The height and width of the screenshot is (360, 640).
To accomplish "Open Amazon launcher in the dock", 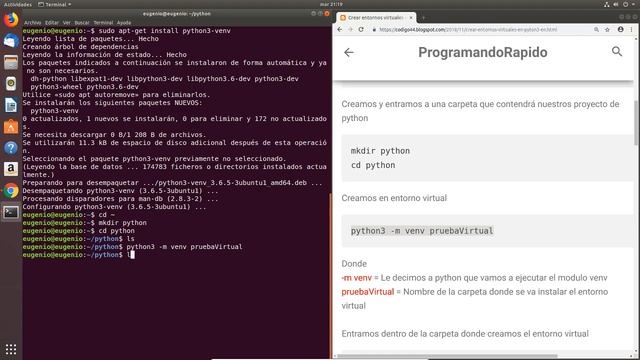I will click(x=11, y=169).
